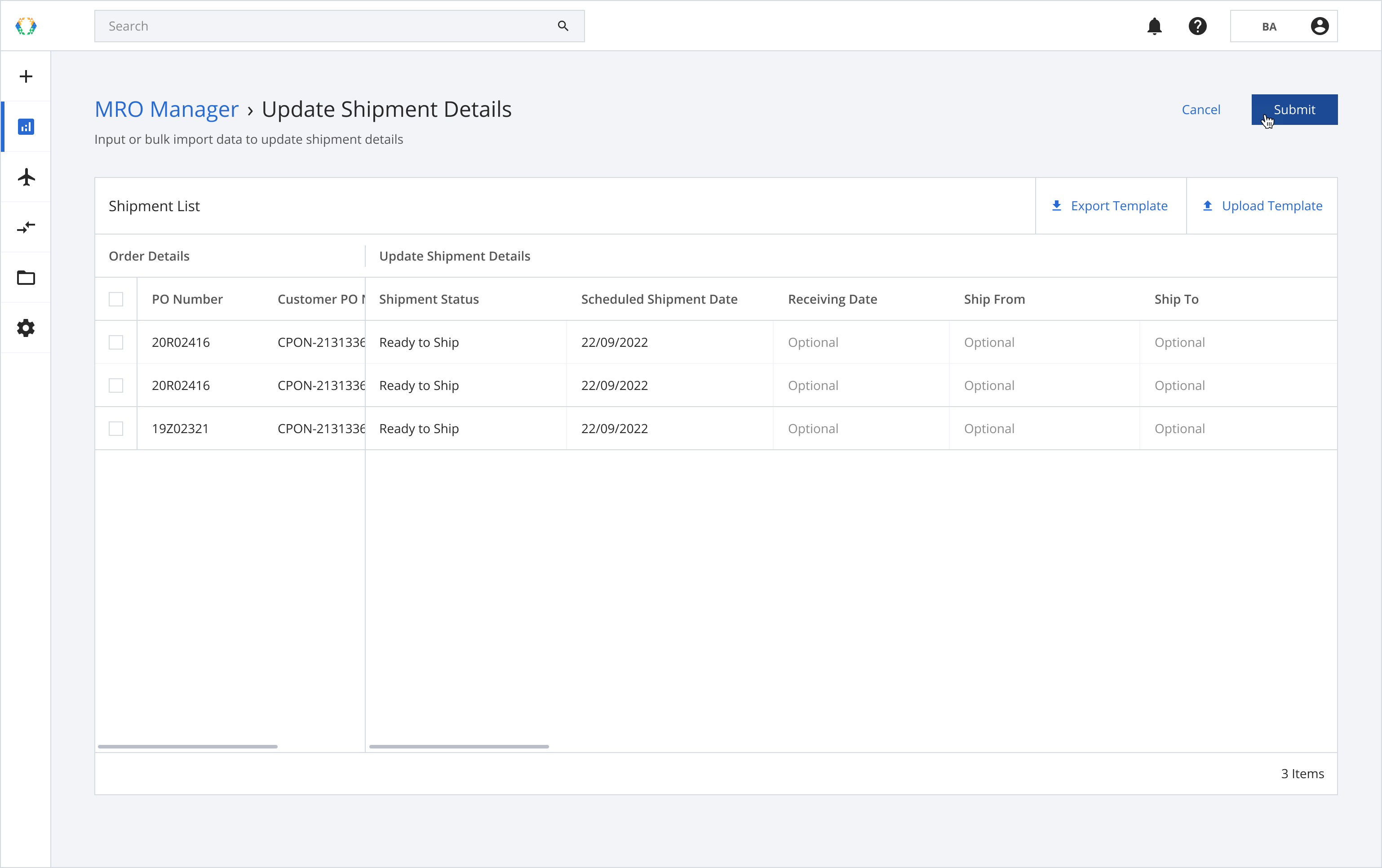Click the Submit button

point(1294,110)
